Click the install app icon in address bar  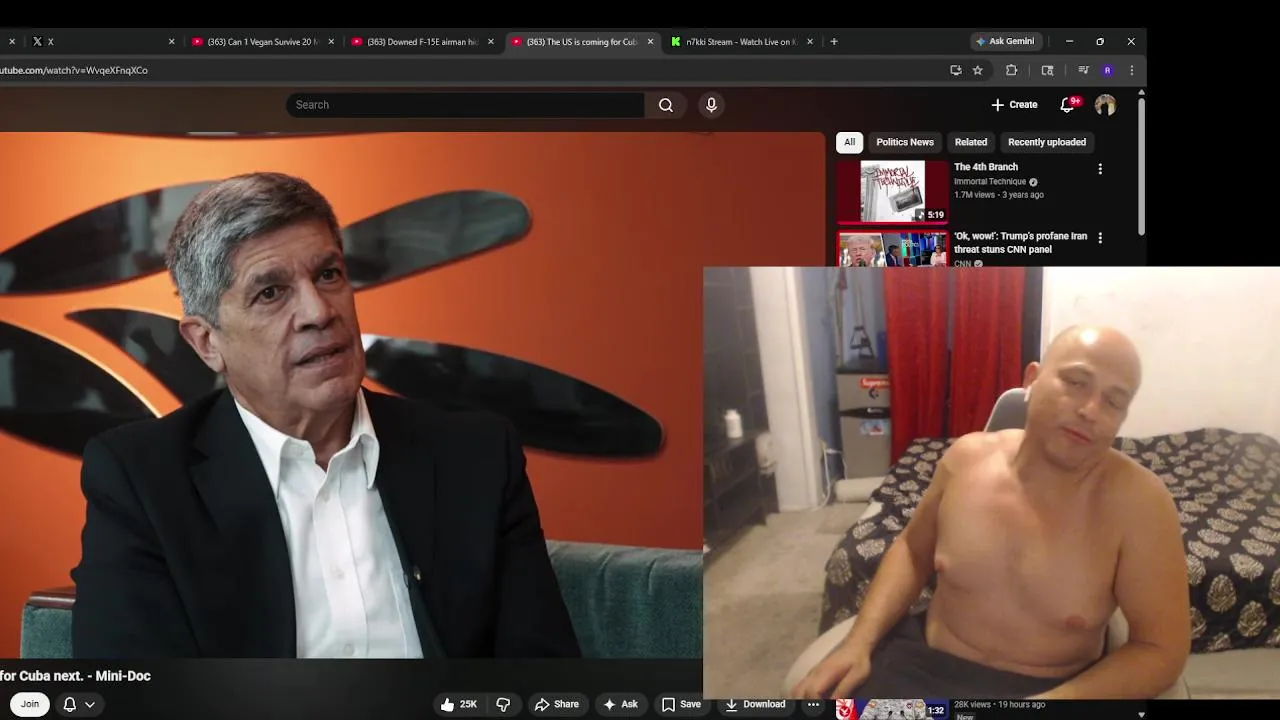[956, 70]
